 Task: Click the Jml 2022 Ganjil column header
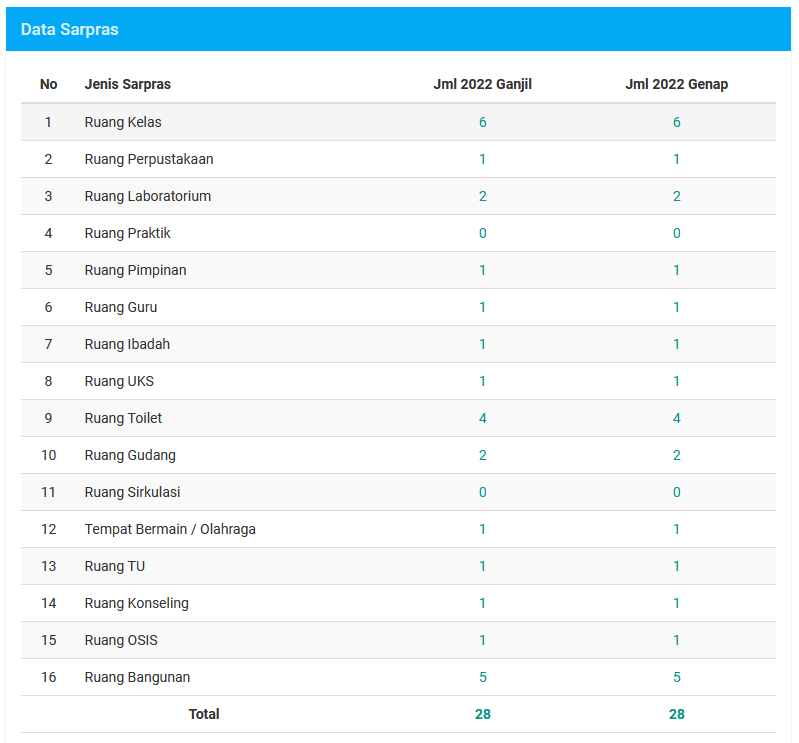(x=482, y=84)
